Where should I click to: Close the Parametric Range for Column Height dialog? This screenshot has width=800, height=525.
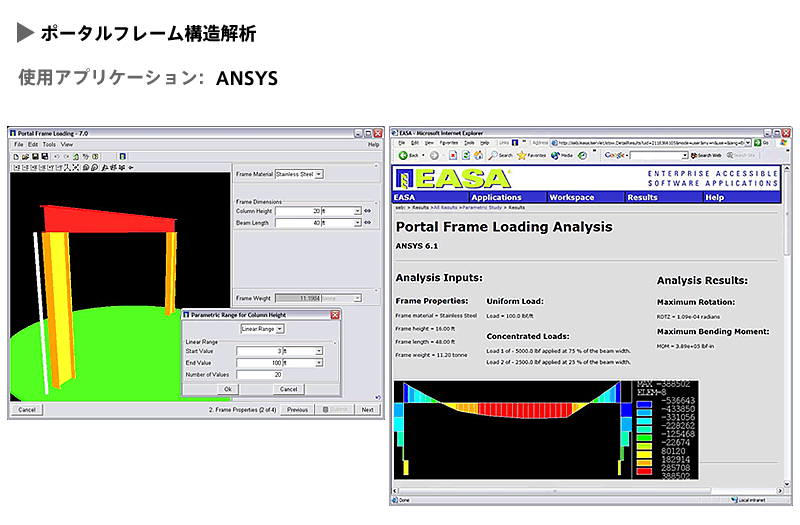335,315
